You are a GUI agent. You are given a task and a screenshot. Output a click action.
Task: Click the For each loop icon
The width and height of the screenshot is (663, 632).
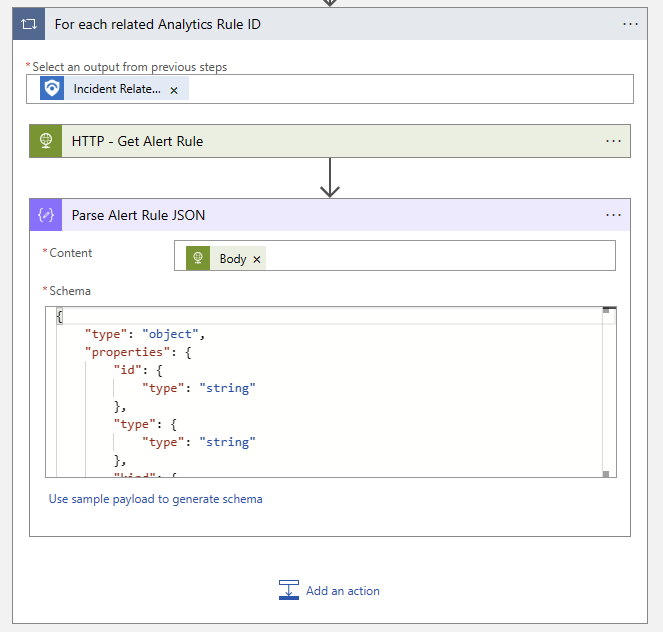coord(29,24)
